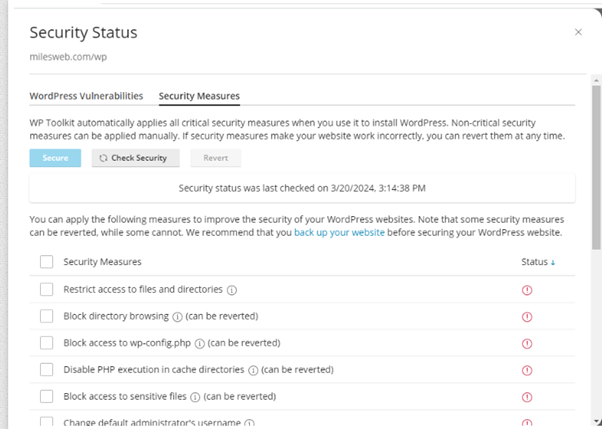Click Status column sort arrow
This screenshot has width=602, height=429.
coord(553,263)
